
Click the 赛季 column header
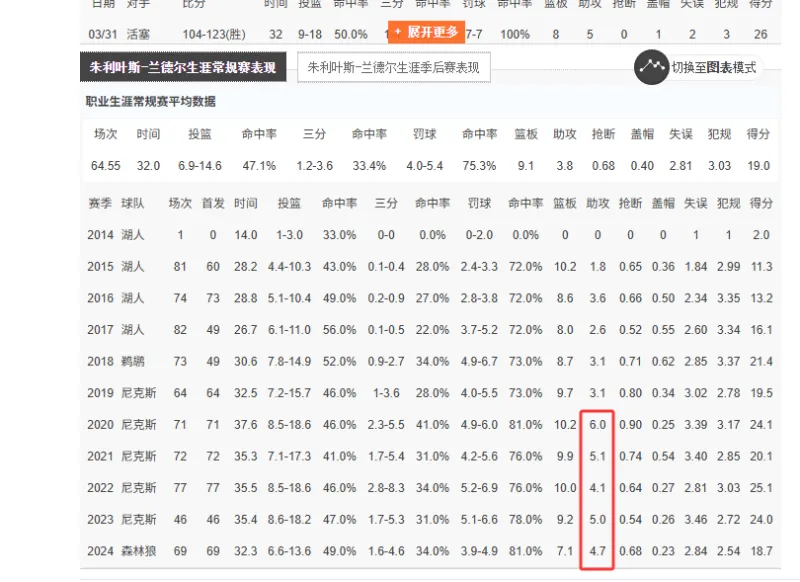click(100, 203)
